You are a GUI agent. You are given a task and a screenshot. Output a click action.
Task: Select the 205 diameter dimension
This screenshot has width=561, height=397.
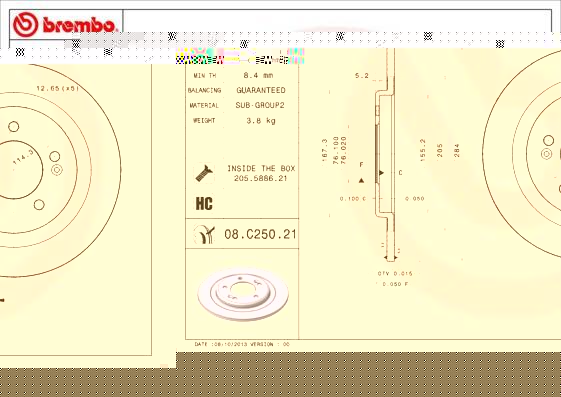click(440, 150)
